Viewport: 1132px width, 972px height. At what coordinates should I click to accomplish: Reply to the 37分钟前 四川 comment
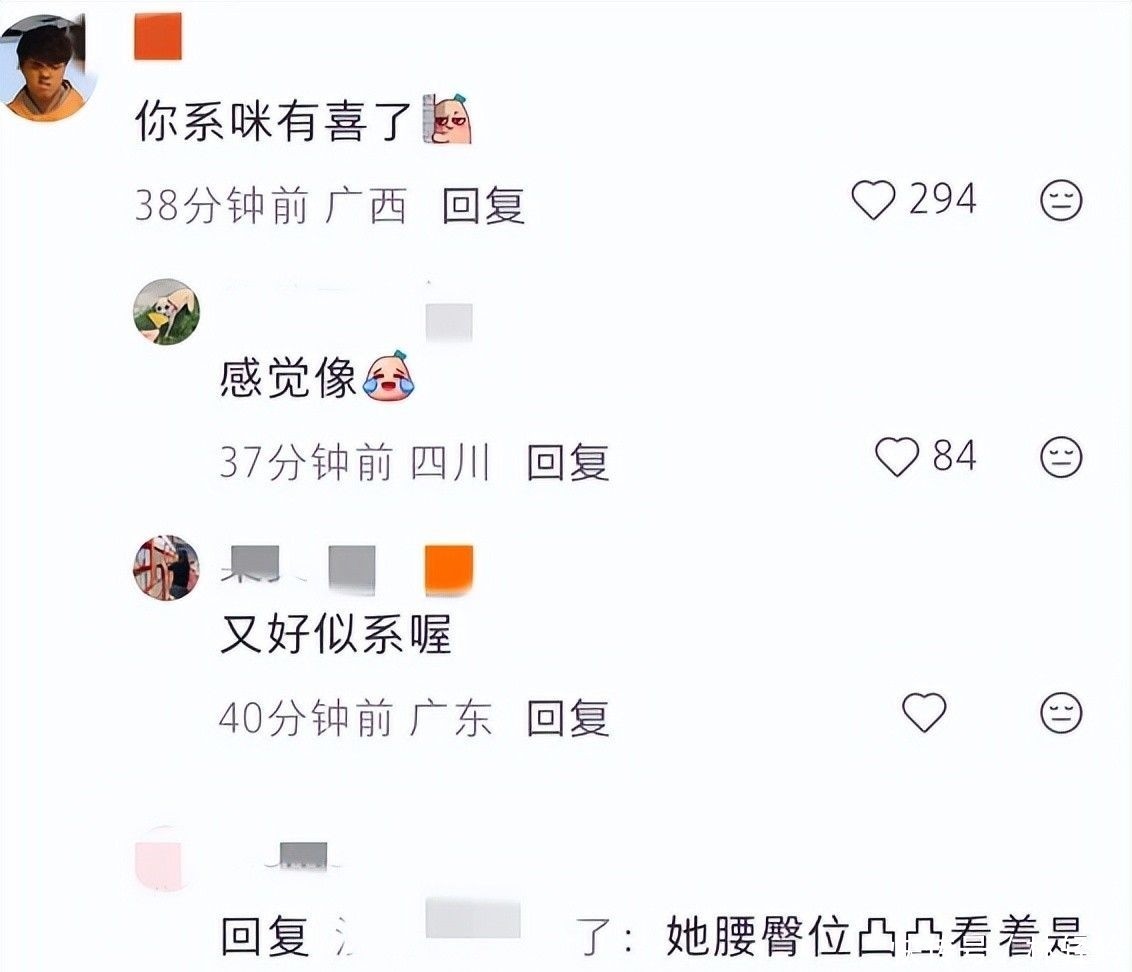pos(568,462)
